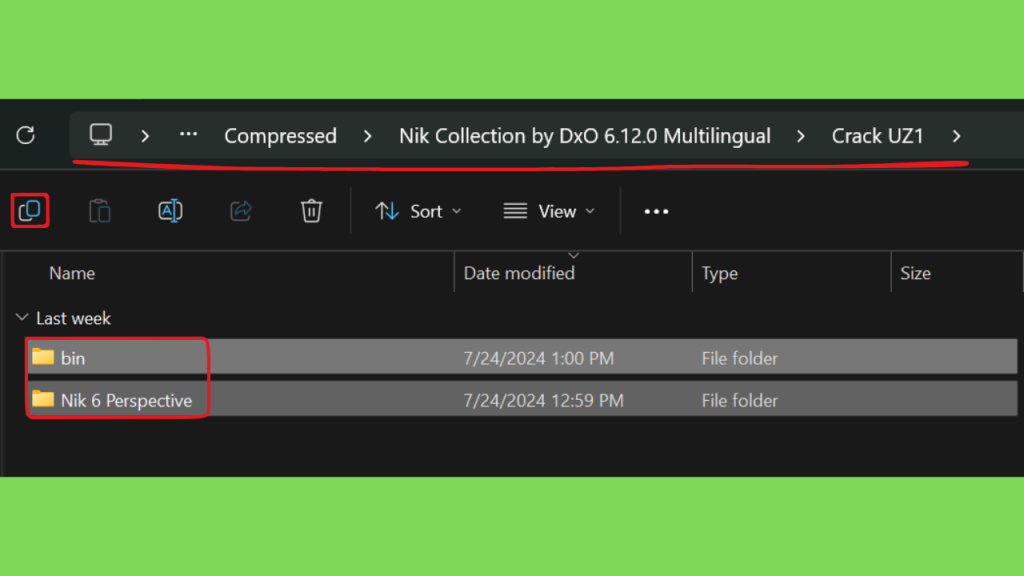The height and width of the screenshot is (576, 1024).
Task: Sort by Type column header
Action: tap(720, 273)
